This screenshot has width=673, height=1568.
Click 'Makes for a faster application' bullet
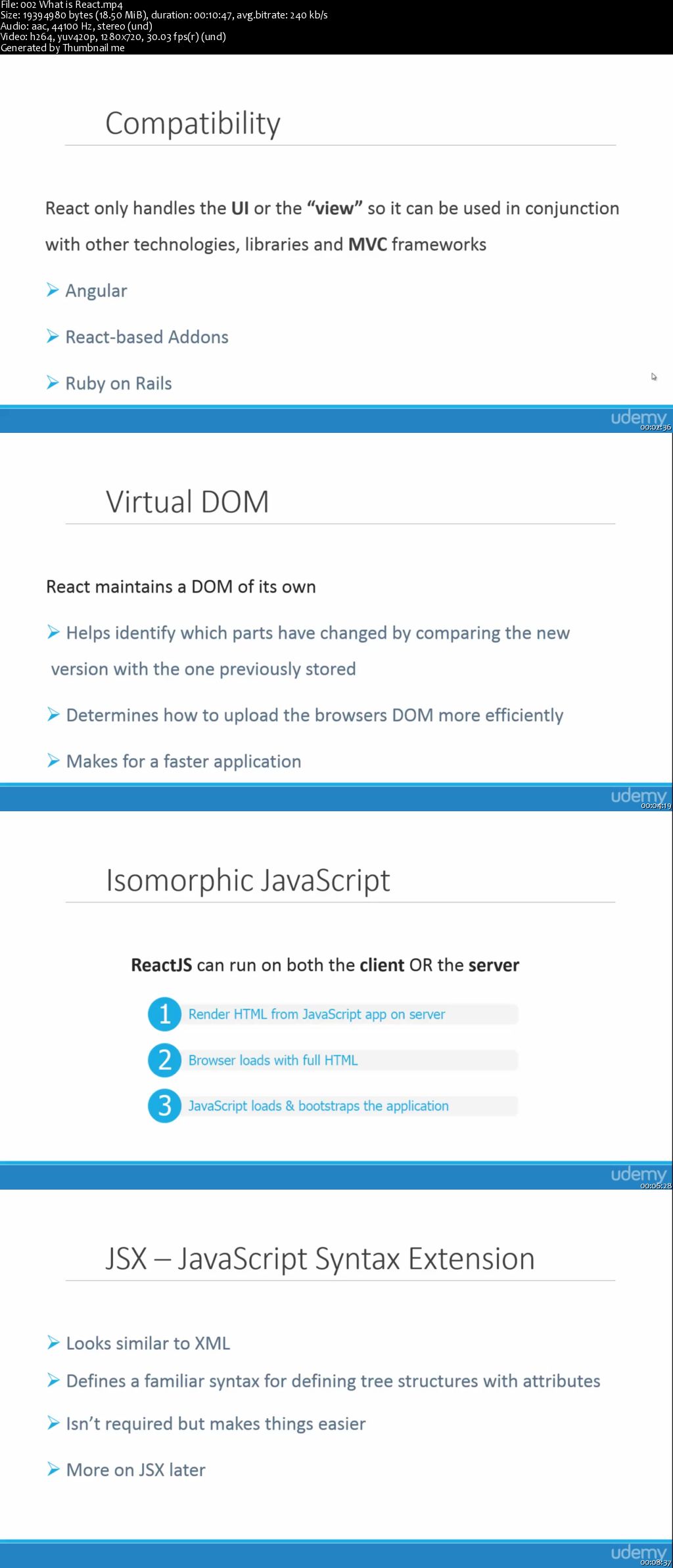(183, 761)
